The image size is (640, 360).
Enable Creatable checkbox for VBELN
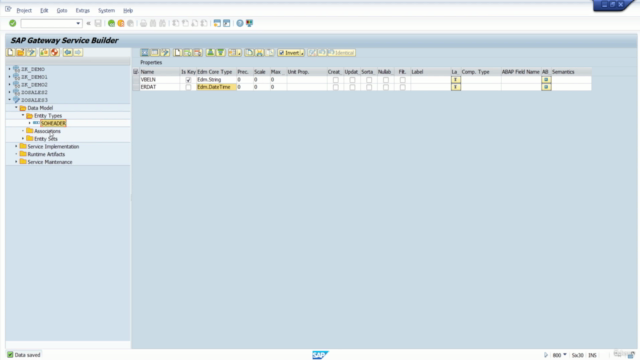(x=336, y=80)
